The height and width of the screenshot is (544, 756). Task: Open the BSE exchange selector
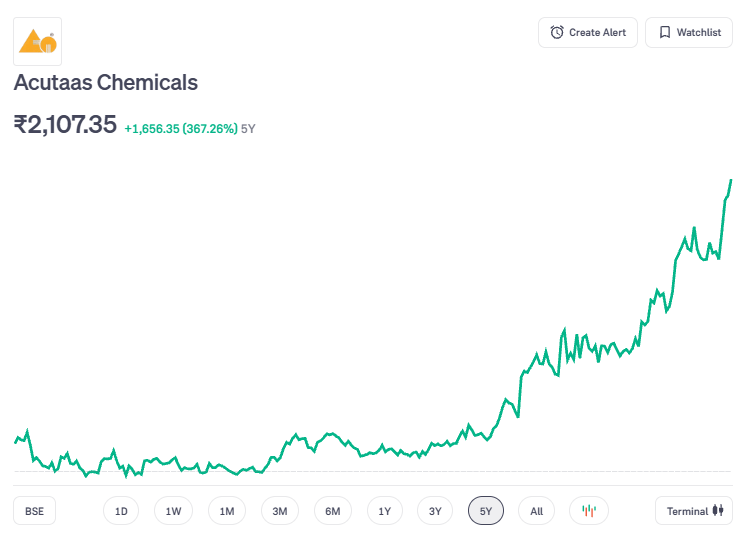(35, 511)
